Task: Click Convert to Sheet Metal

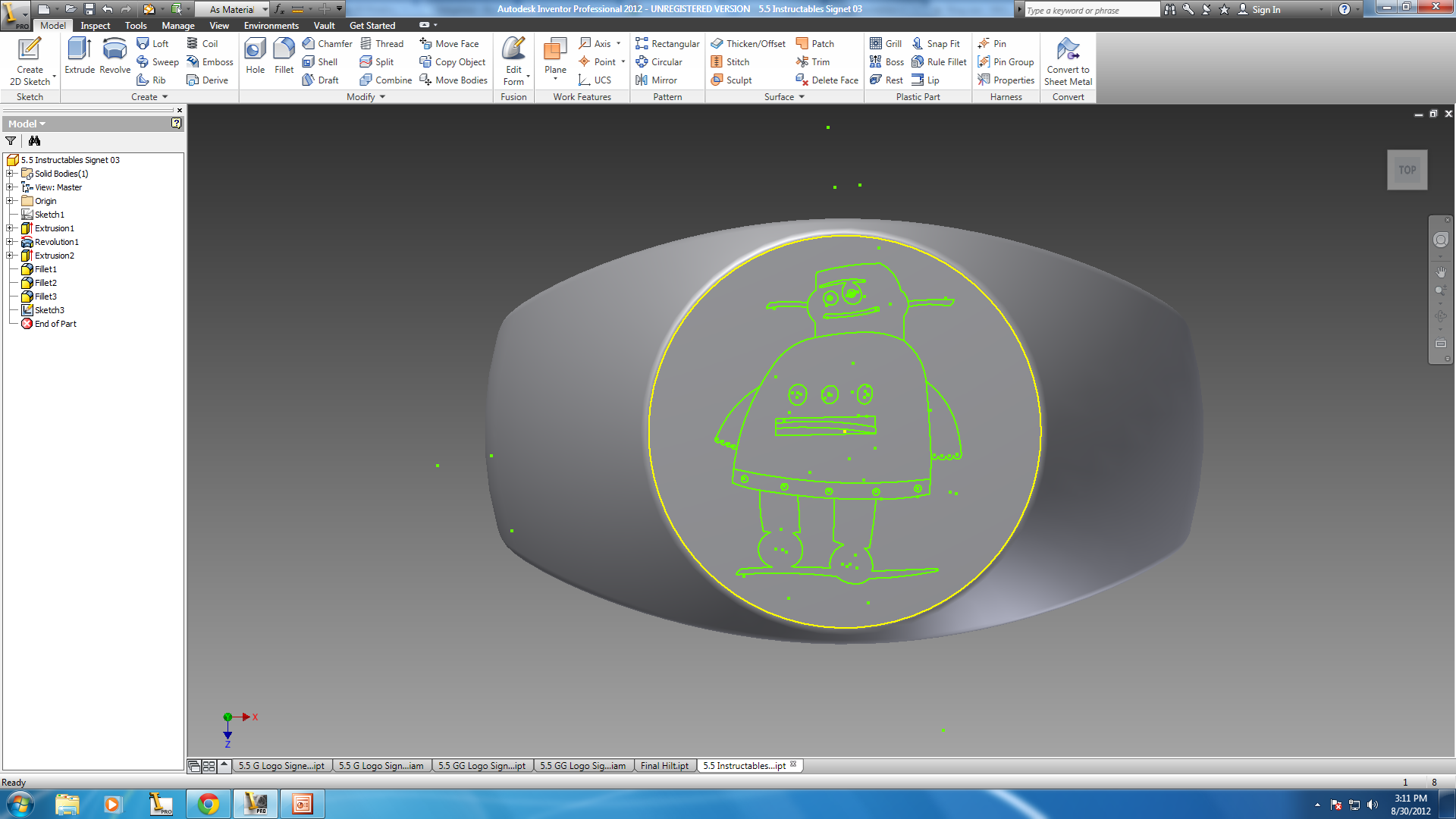Action: point(1068,61)
